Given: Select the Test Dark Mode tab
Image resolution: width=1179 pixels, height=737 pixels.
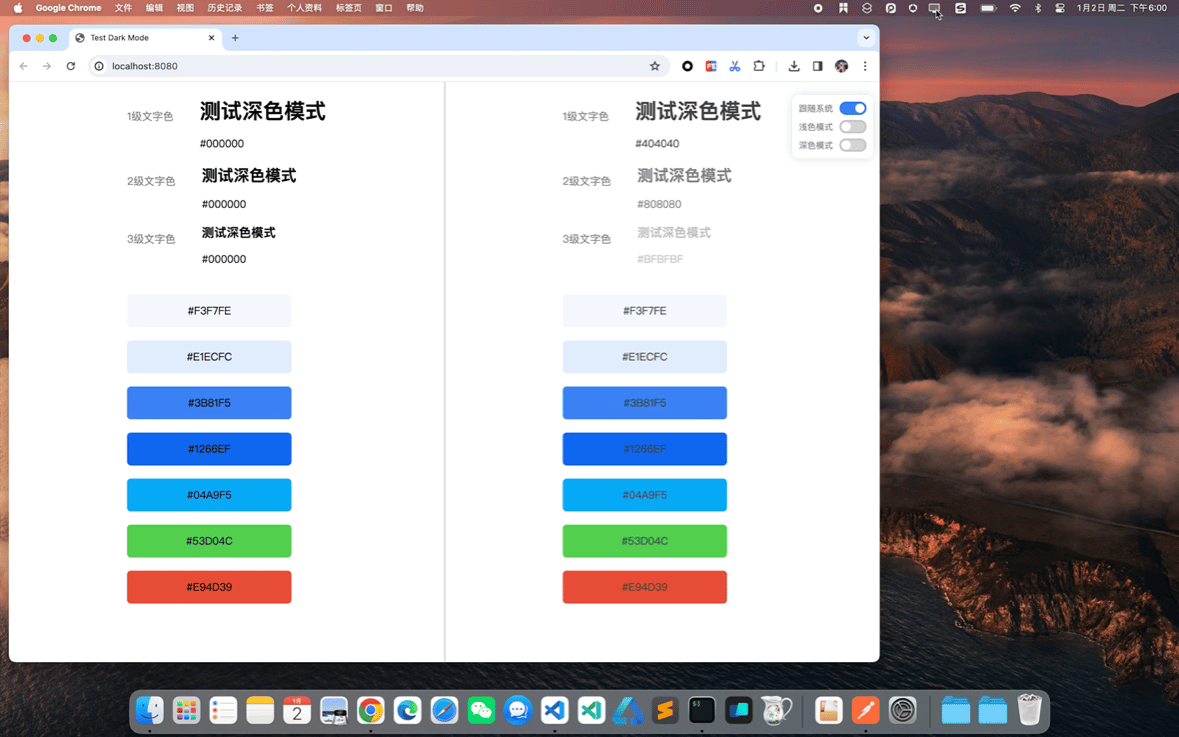Looking at the screenshot, I should pos(146,38).
